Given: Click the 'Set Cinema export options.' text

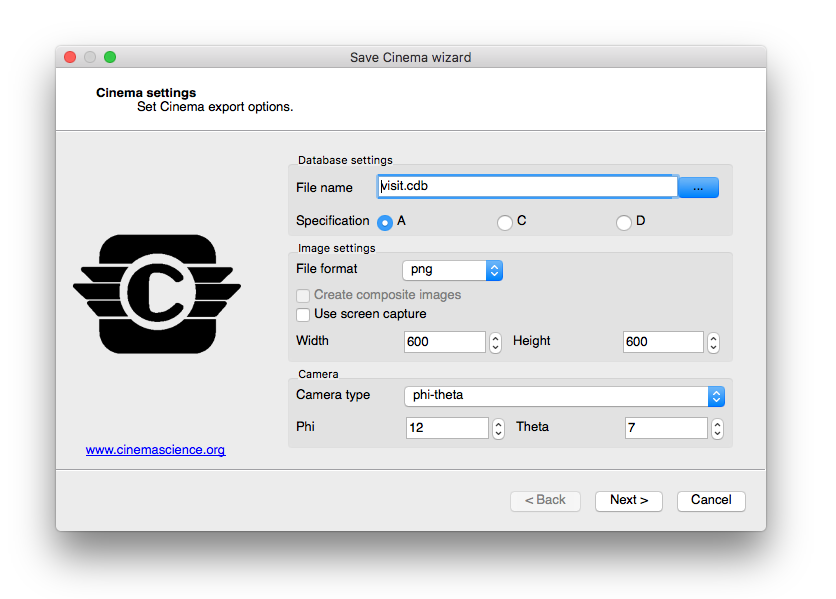Looking at the screenshot, I should (215, 107).
